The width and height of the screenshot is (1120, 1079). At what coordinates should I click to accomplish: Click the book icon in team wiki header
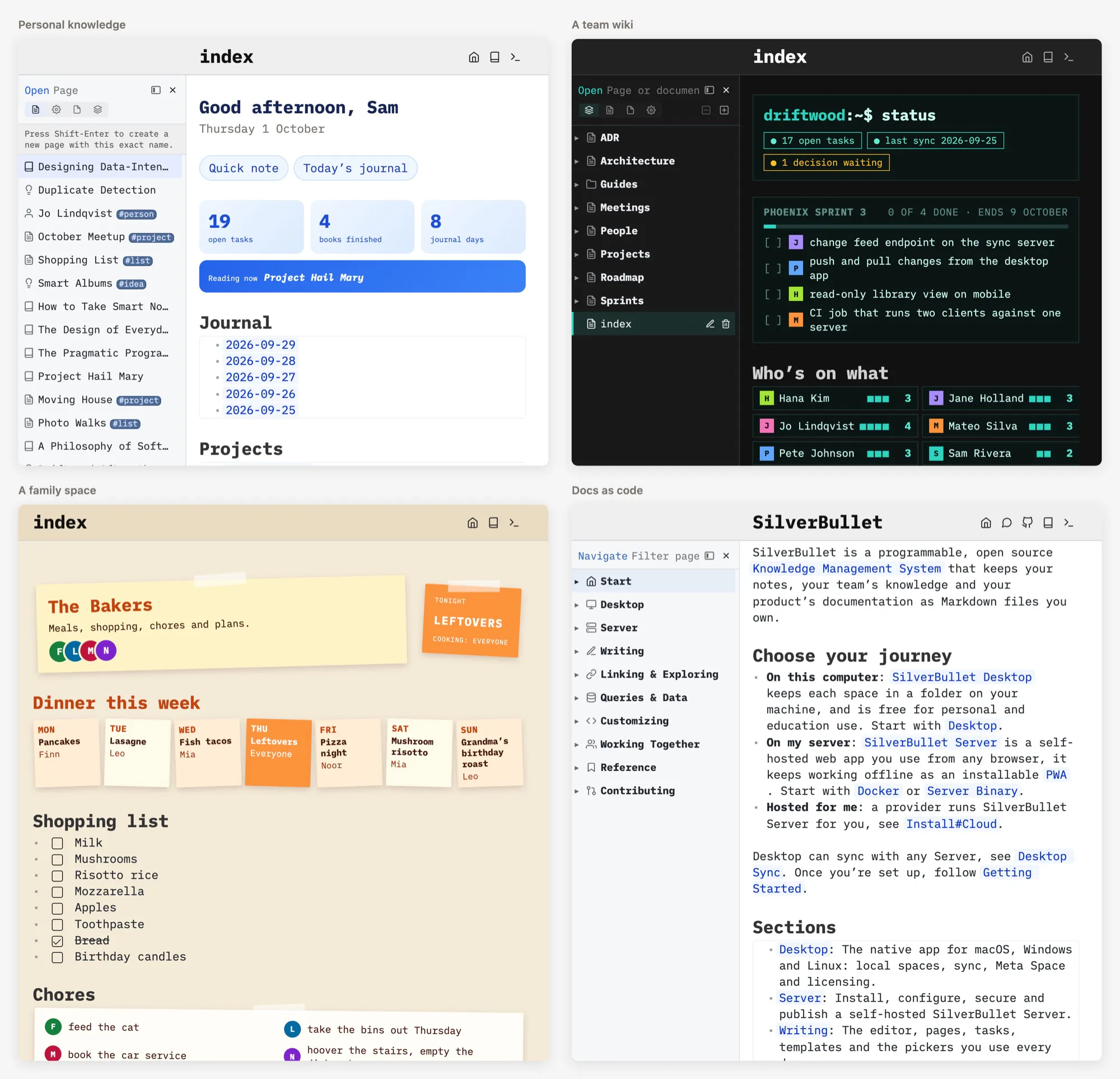pyautogui.click(x=1048, y=57)
